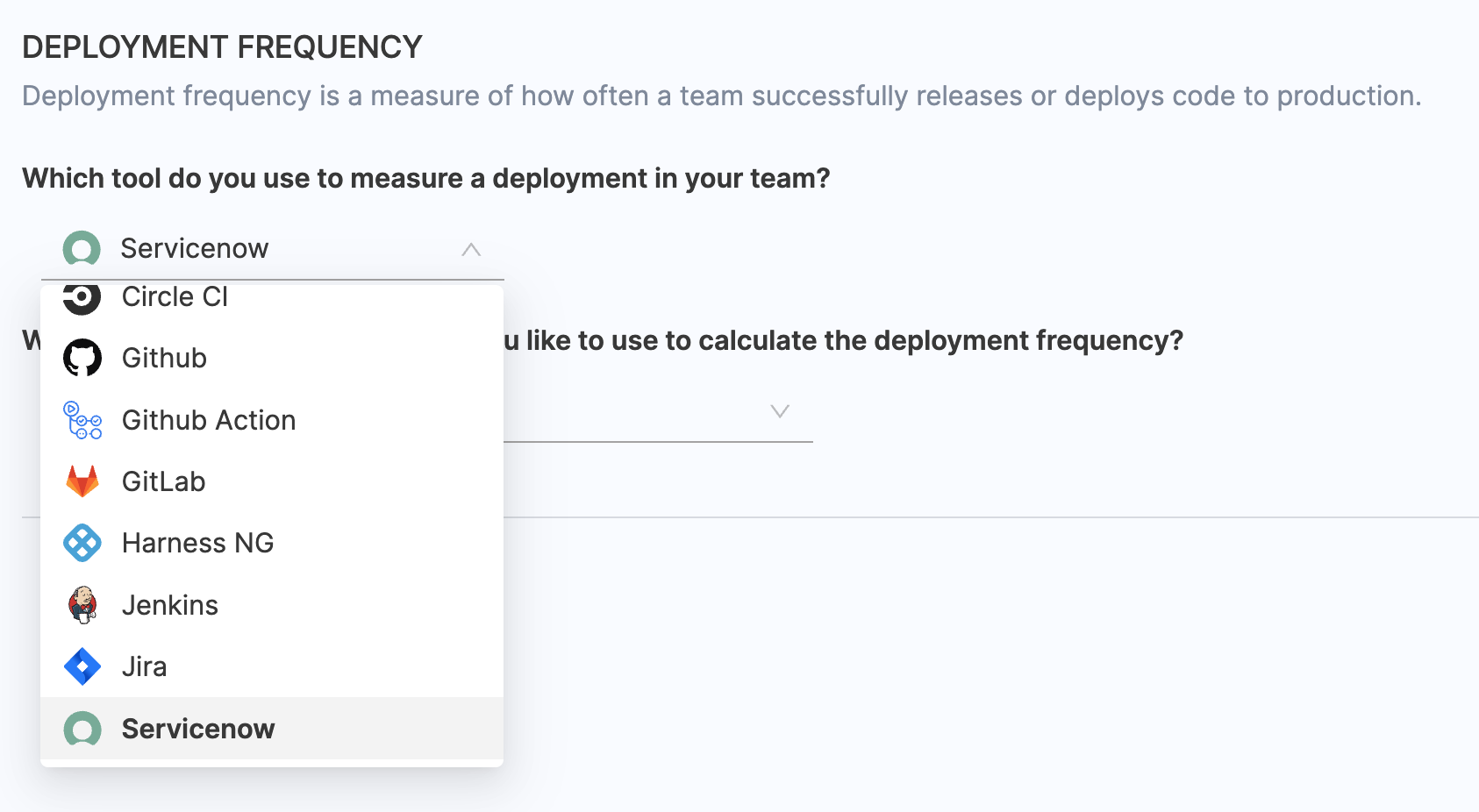Expand the deployment frequency calculation dropdown

coord(779,411)
